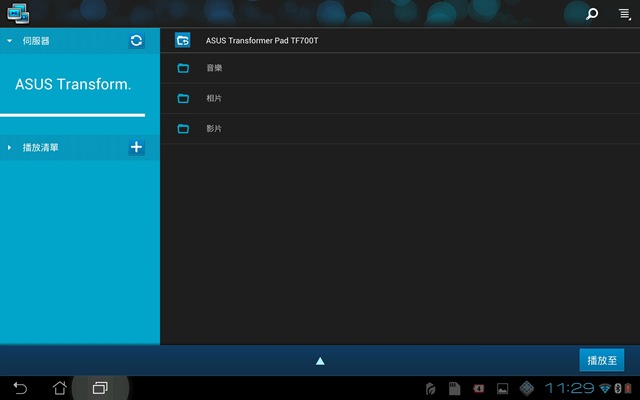Select ASUS Transform. server in sidebar

coord(73,84)
